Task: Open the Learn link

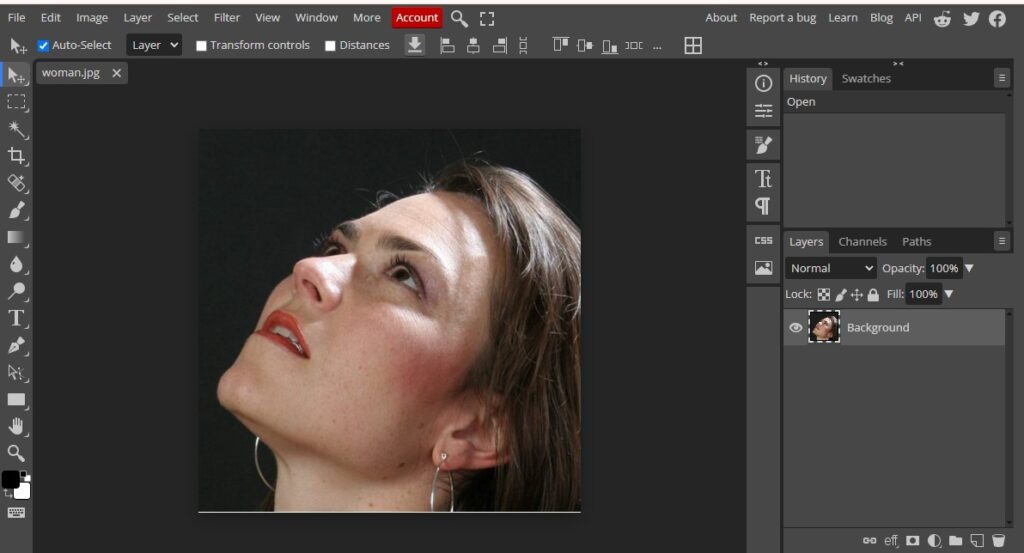Action: coord(842,18)
